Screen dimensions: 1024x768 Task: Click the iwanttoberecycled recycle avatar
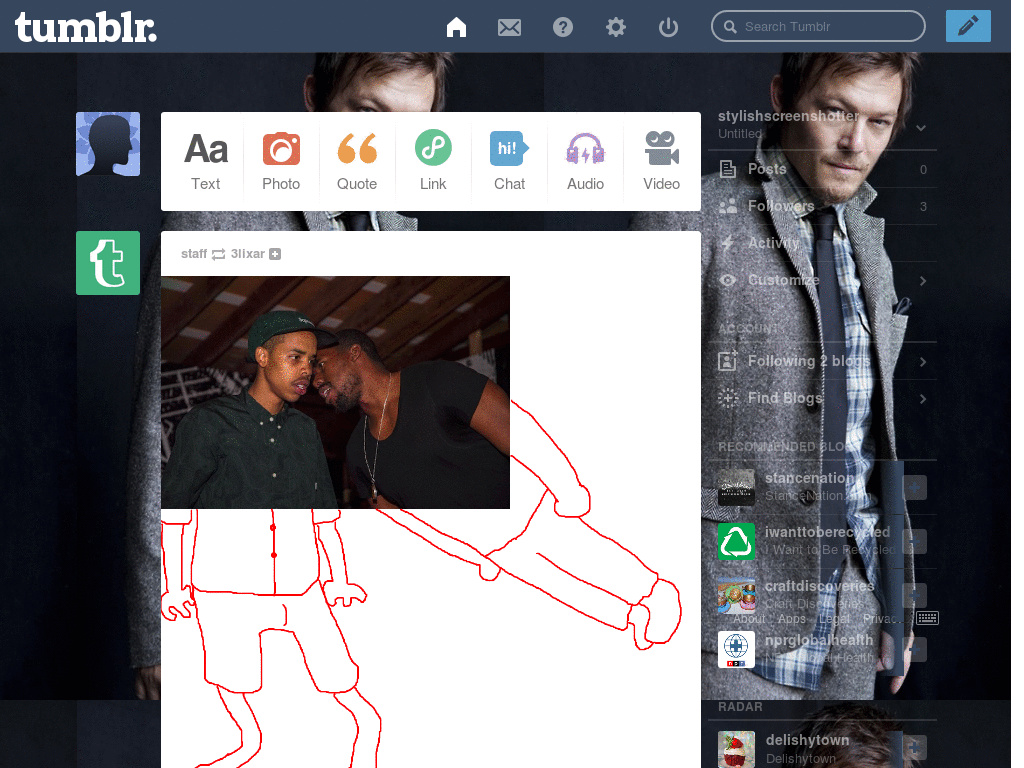tap(736, 541)
